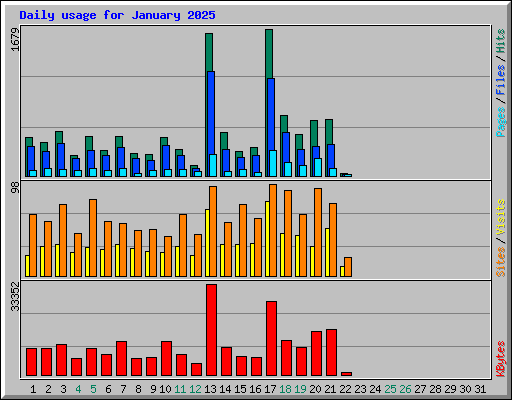Click the orange Sites legend label
This screenshot has height=400, width=512.
coord(501,262)
